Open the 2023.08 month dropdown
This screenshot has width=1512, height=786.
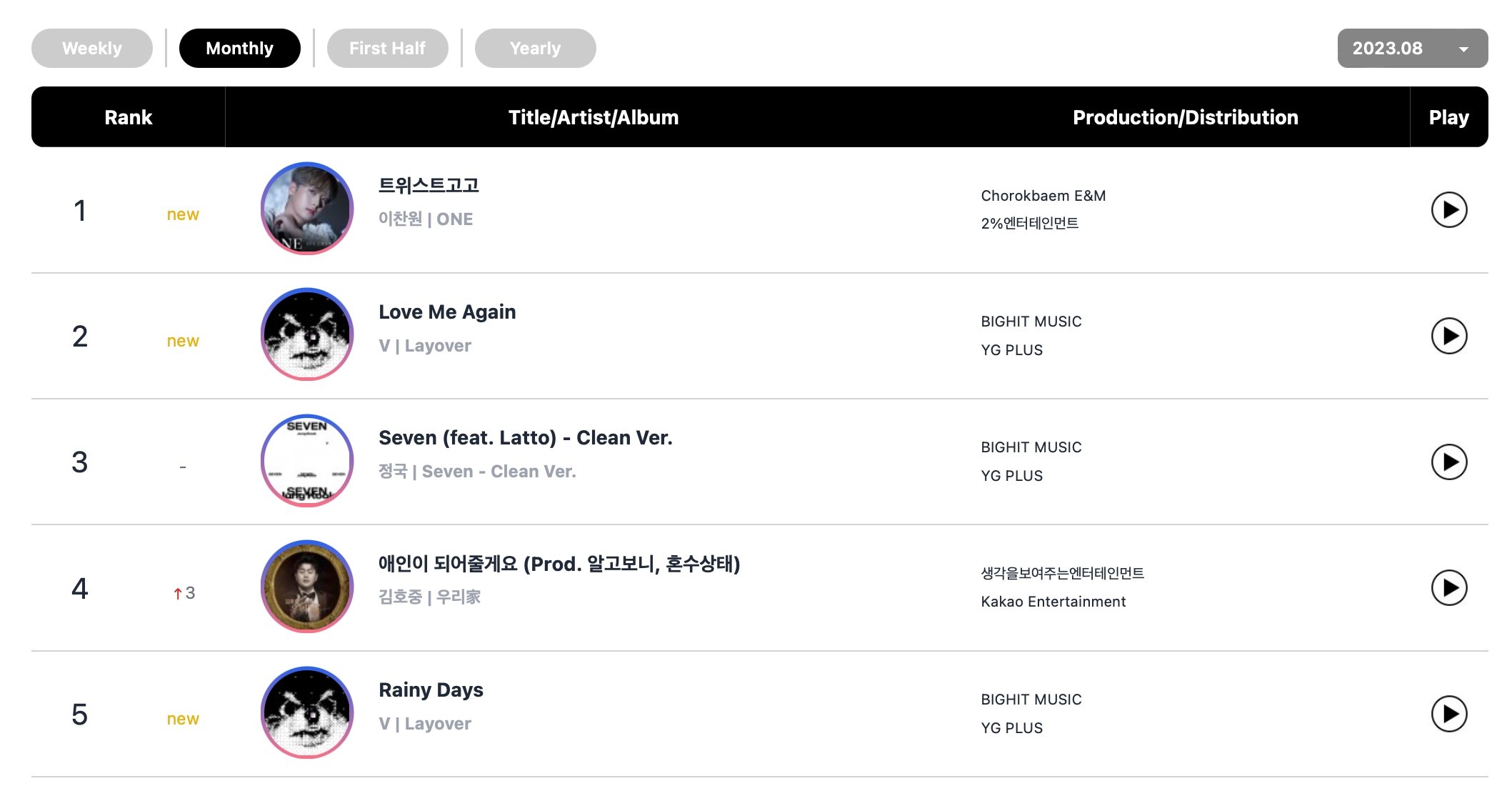1411,49
